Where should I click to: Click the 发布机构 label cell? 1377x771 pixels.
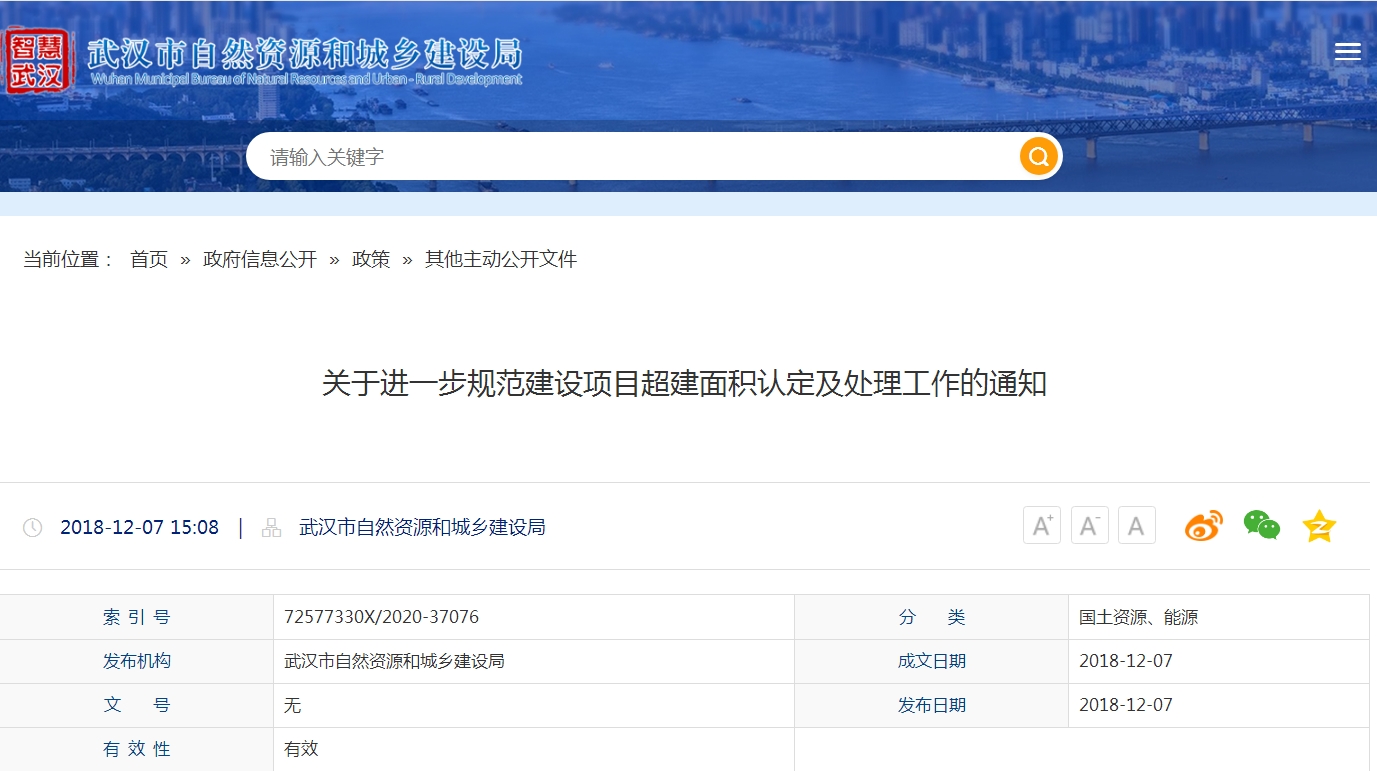(x=137, y=661)
